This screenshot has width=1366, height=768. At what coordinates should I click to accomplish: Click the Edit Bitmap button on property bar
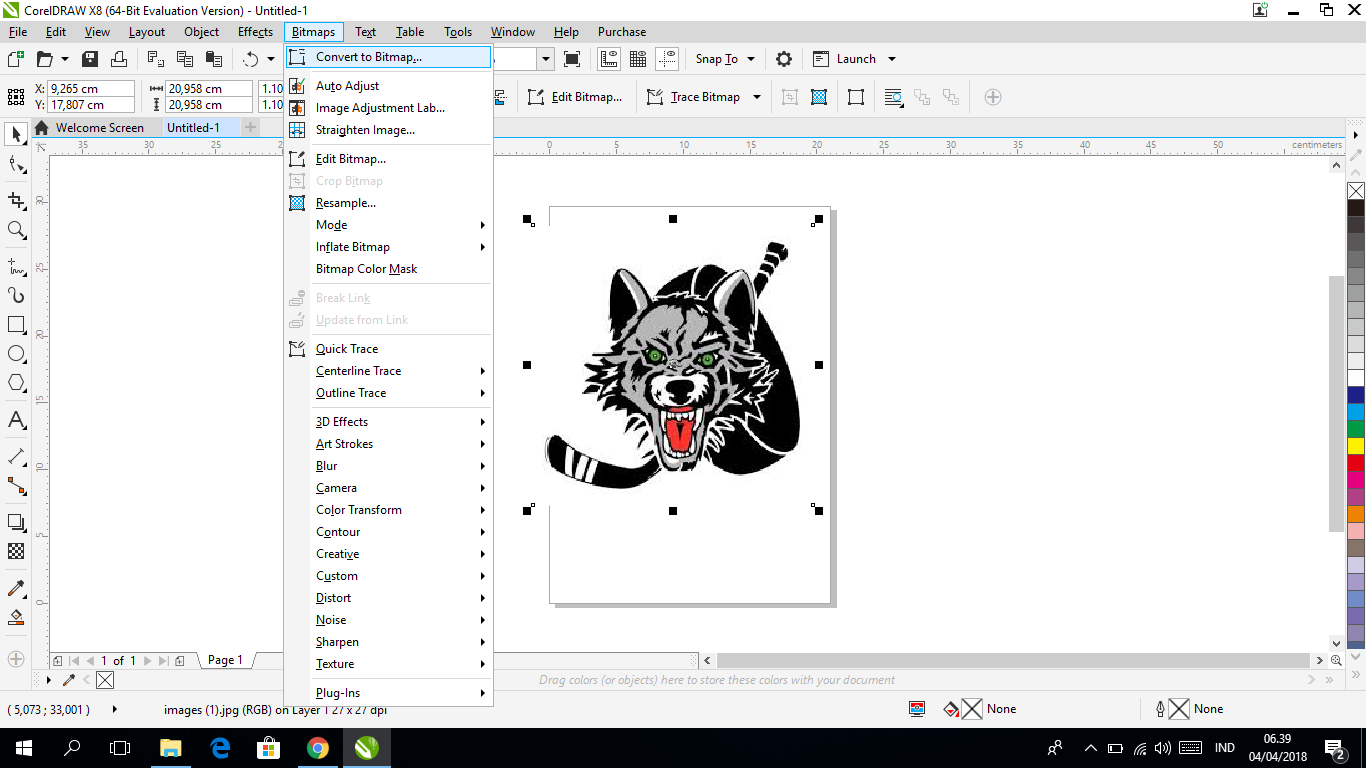tap(575, 97)
